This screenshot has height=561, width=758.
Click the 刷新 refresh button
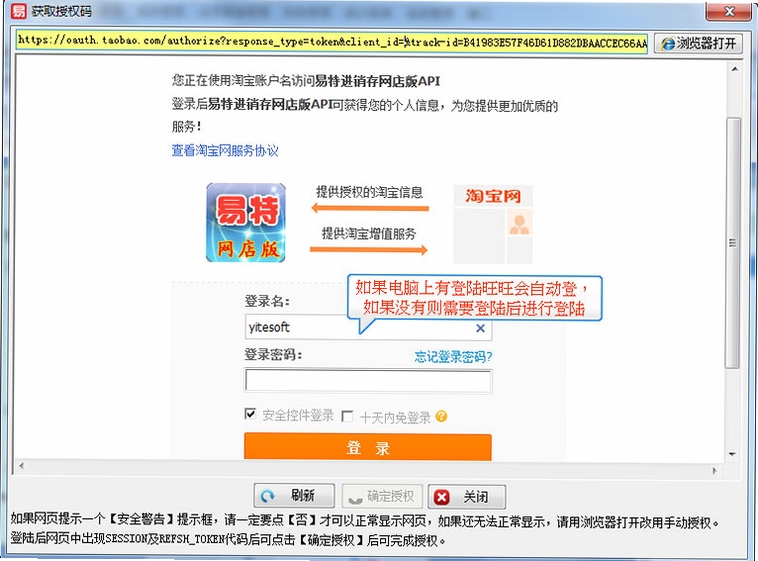294,496
